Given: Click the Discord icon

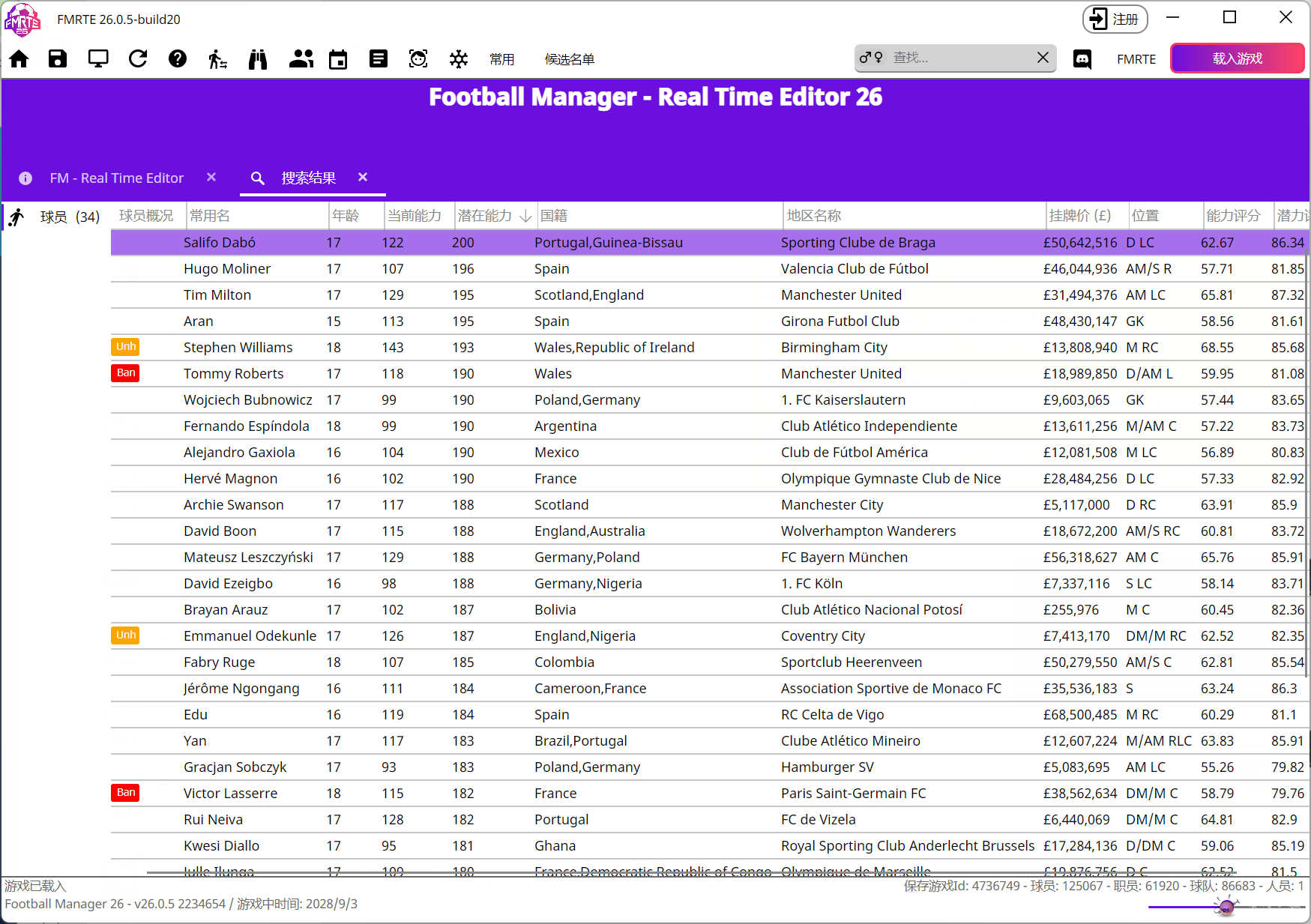Looking at the screenshot, I should (x=1082, y=59).
